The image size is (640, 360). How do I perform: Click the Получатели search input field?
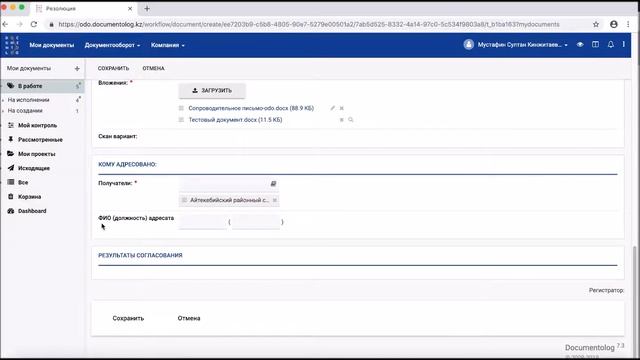point(224,184)
